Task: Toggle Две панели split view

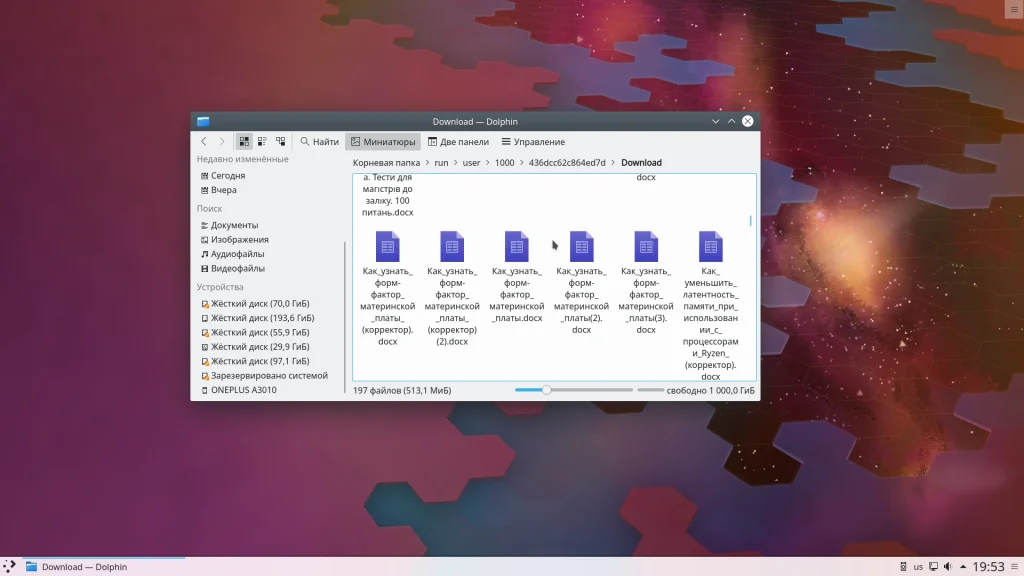Action: pyautogui.click(x=459, y=142)
